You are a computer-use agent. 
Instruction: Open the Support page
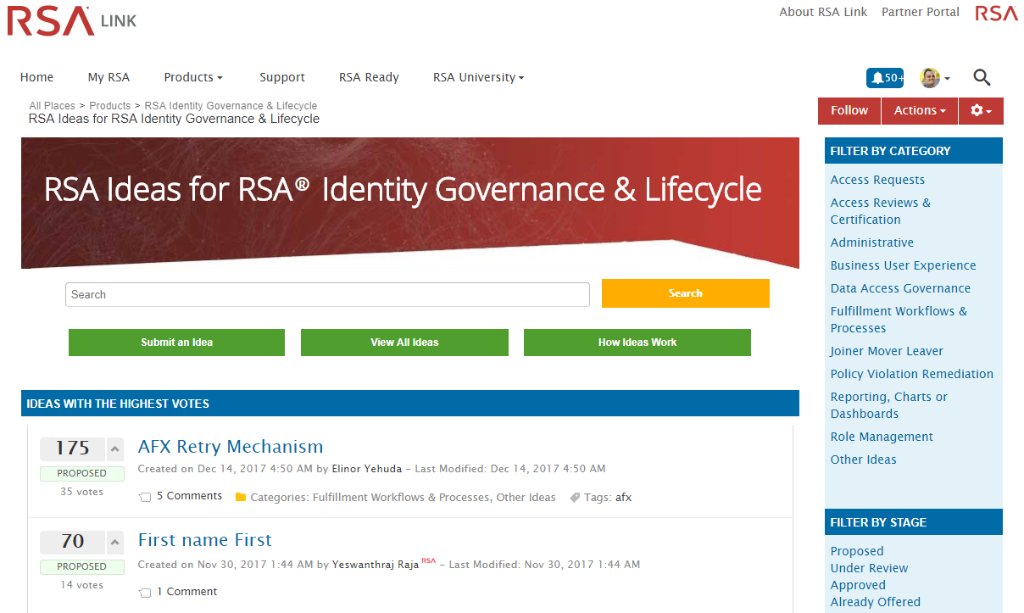coord(282,77)
